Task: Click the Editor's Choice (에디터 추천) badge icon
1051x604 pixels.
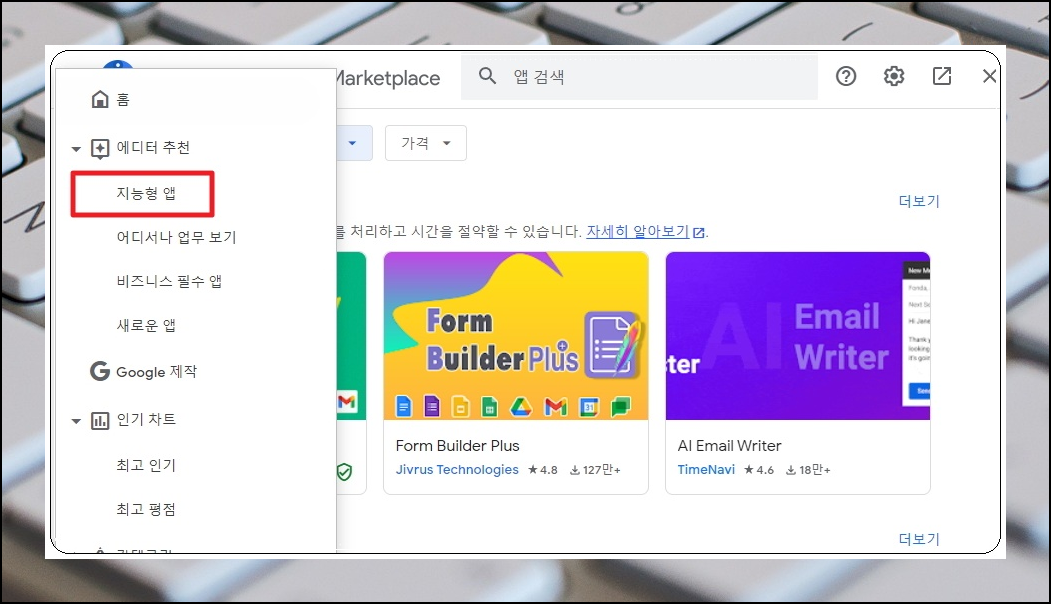Action: (x=100, y=148)
